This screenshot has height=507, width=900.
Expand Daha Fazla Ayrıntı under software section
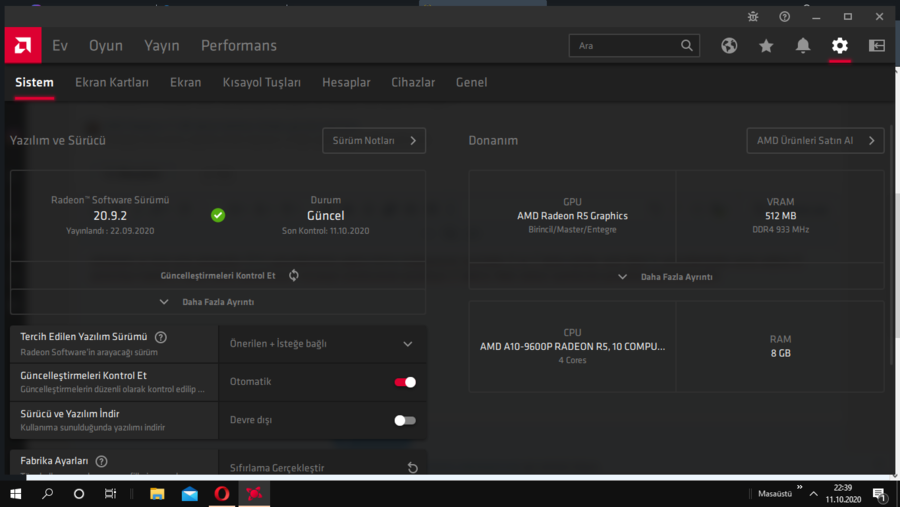click(218, 302)
